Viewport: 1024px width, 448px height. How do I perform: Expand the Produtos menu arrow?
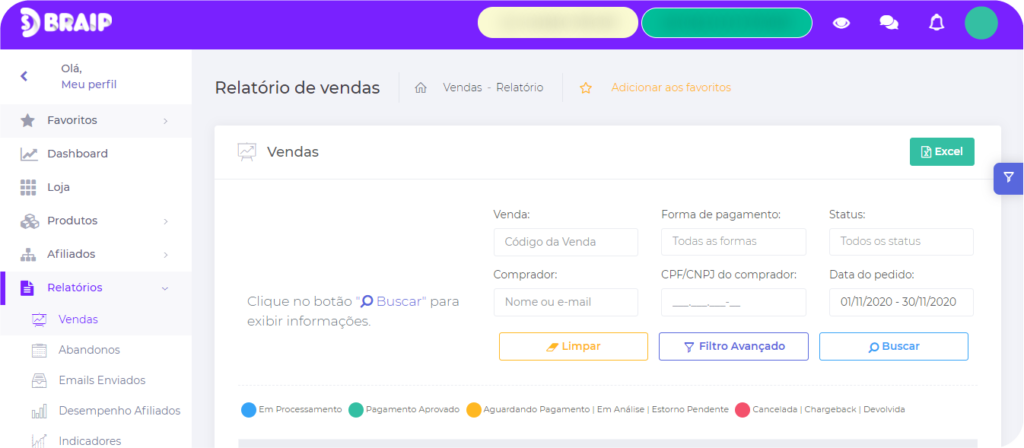point(165,221)
